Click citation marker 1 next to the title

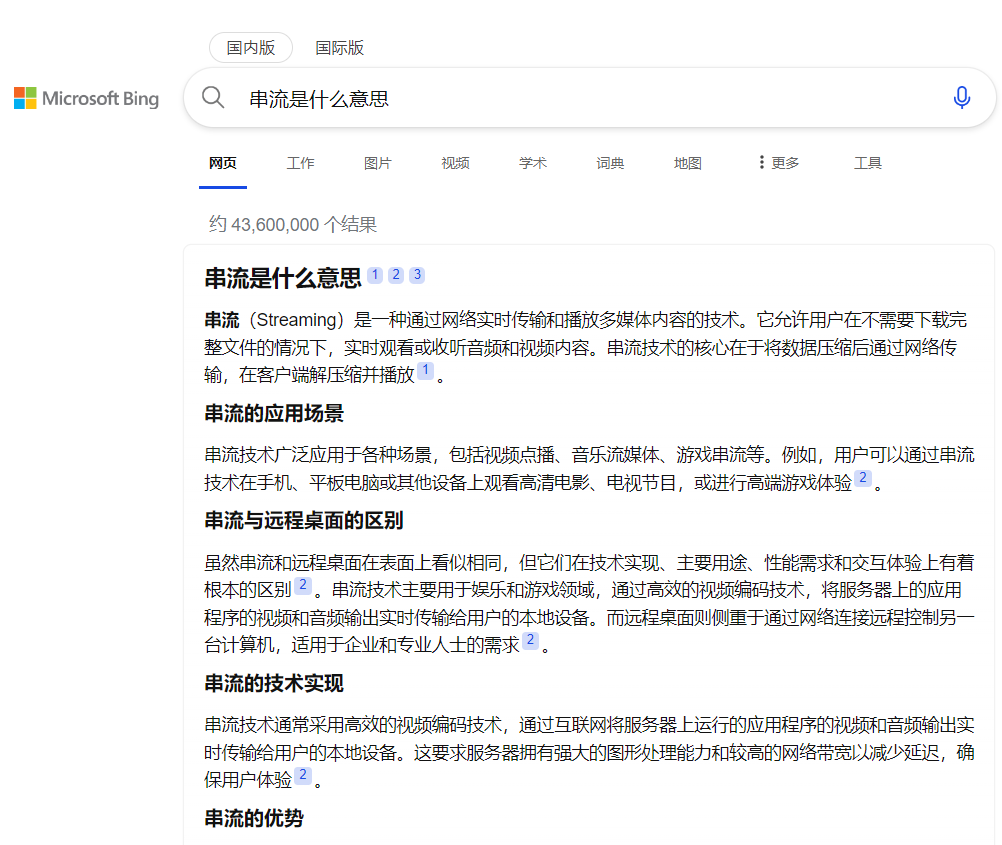click(x=375, y=274)
